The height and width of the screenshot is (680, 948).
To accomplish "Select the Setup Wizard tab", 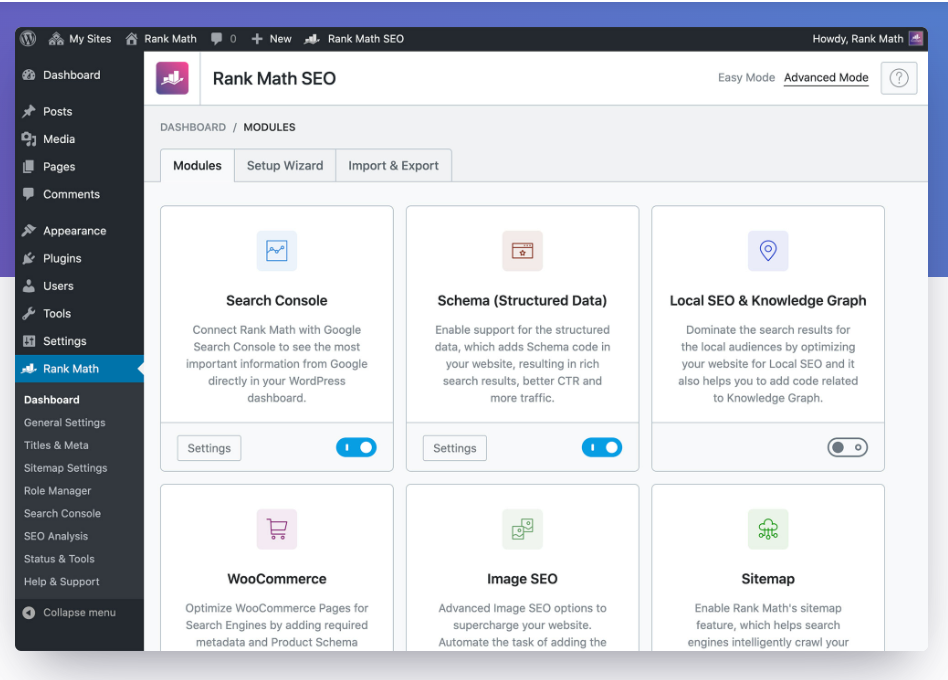I will [285, 166].
